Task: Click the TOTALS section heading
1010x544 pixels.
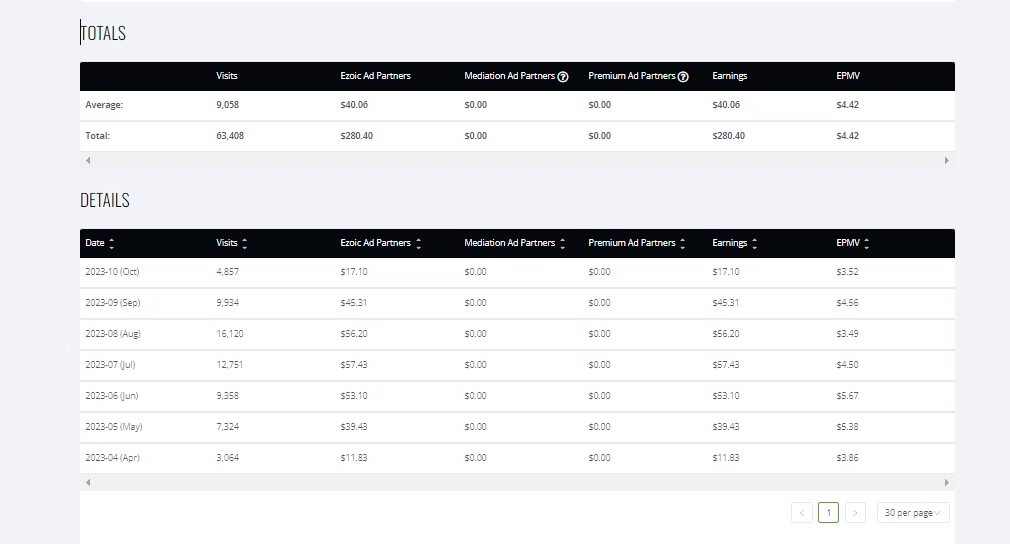Action: click(103, 33)
